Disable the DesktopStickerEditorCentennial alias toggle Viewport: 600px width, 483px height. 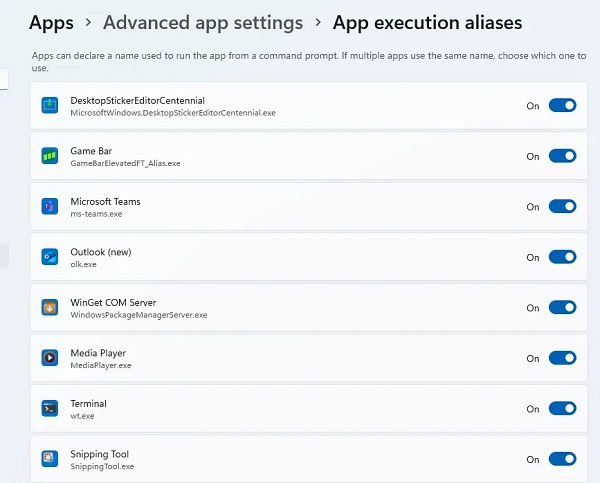tap(562, 105)
